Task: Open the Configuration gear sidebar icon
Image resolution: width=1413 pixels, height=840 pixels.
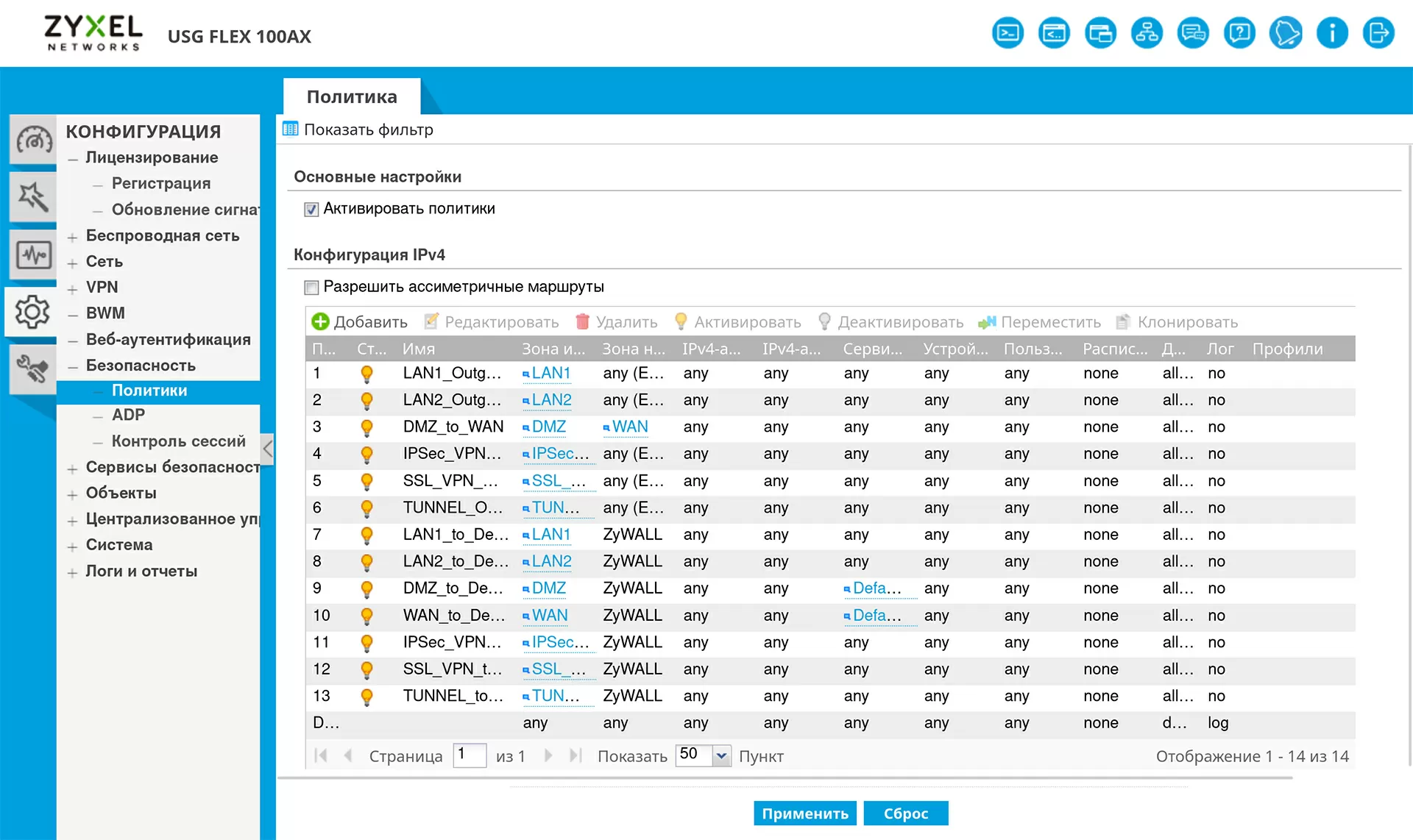Action: click(32, 312)
